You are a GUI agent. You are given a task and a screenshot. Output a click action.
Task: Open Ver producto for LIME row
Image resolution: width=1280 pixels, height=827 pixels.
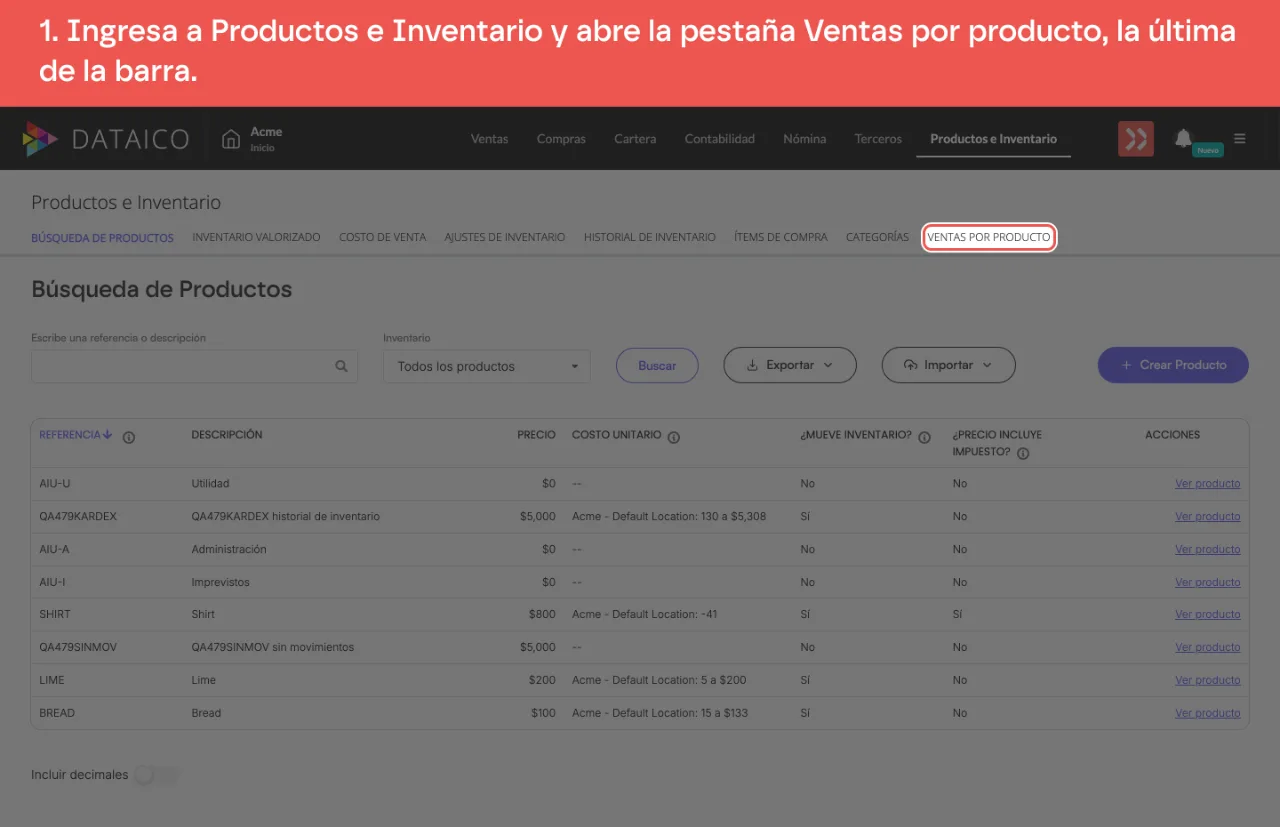pos(1207,680)
